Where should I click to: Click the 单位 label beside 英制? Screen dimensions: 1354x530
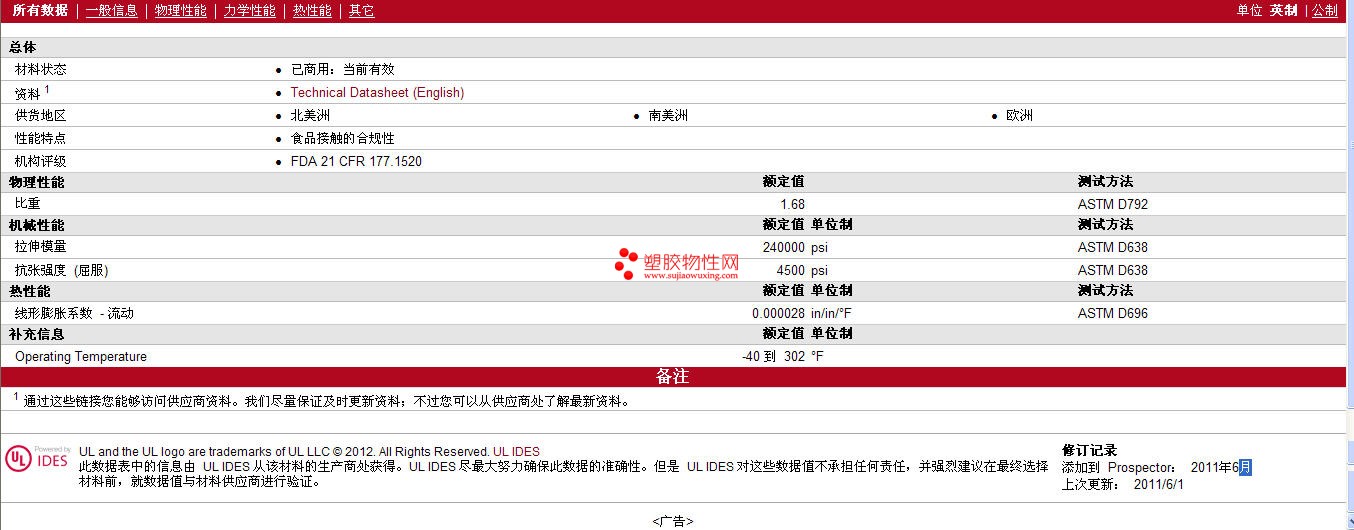tap(1250, 10)
